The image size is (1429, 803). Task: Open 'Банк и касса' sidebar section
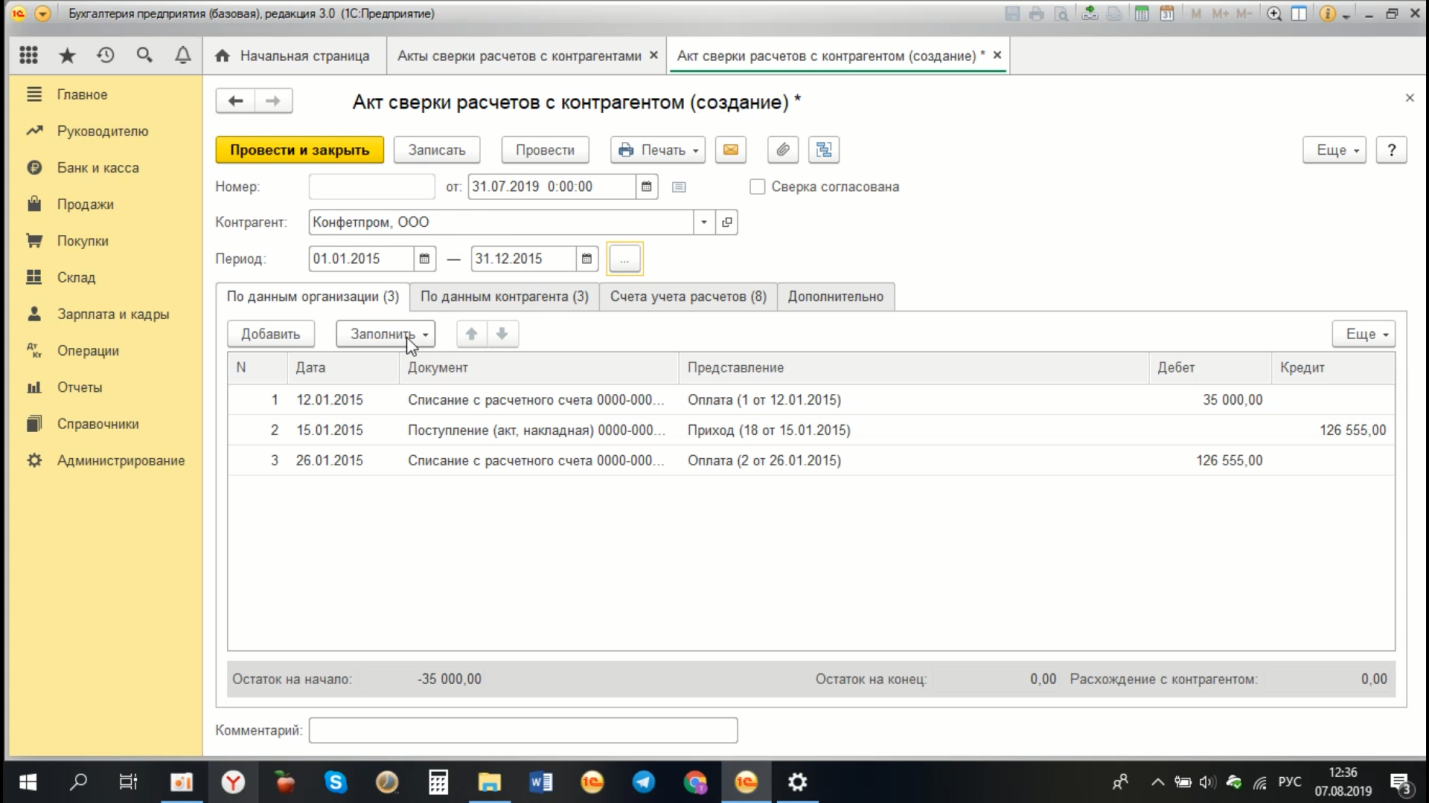98,168
